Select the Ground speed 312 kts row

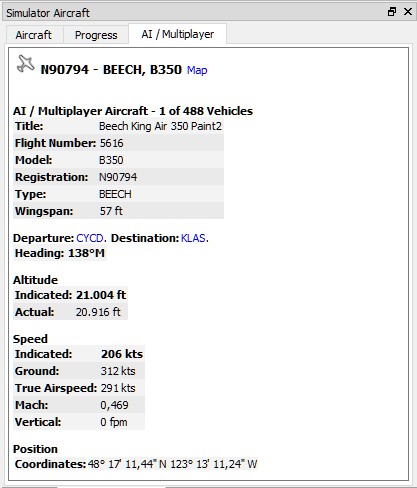pyautogui.click(x=79, y=371)
